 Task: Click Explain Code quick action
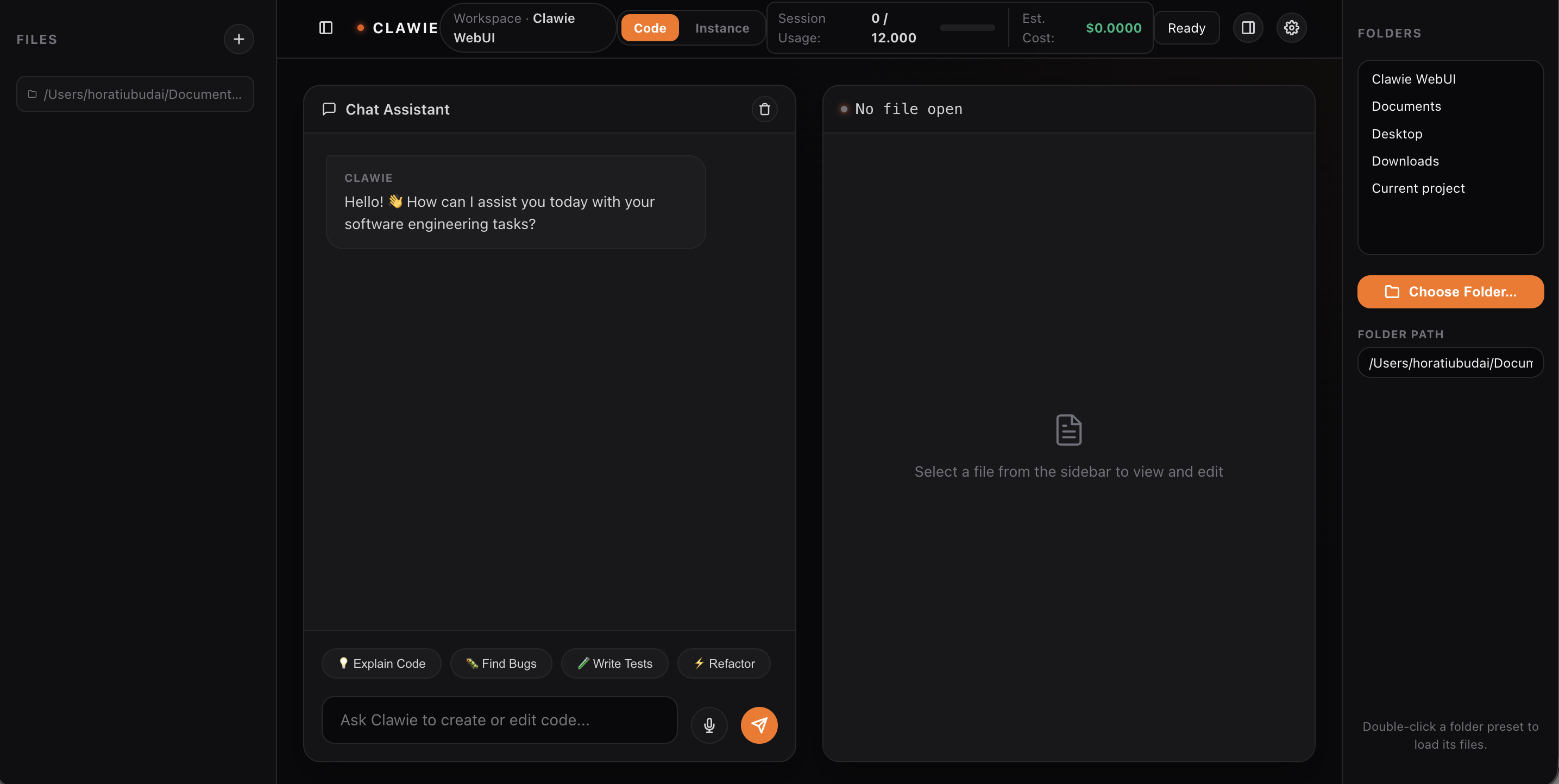pyautogui.click(x=382, y=663)
